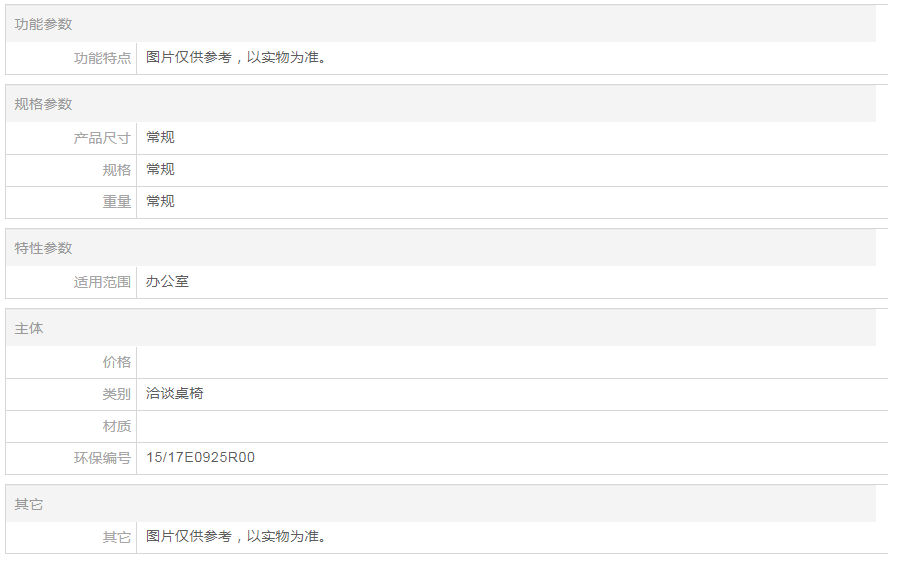Select the 产品尺寸 label
The image size is (902, 565).
coord(102,138)
